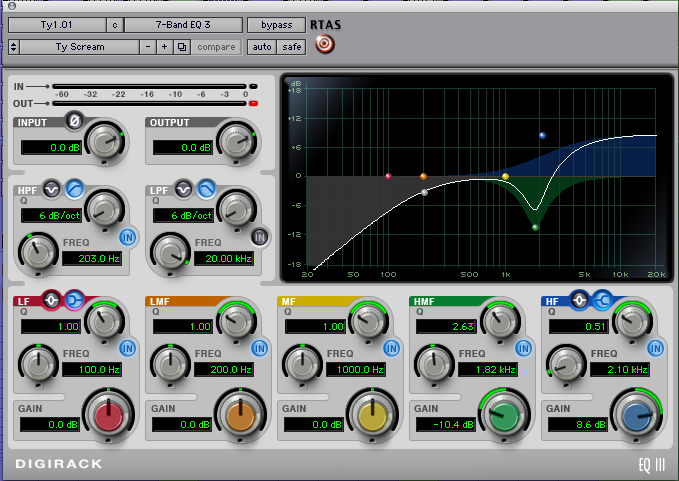Select the HPF high-pass filter type icon
This screenshot has width=679, height=481.
click(x=74, y=189)
